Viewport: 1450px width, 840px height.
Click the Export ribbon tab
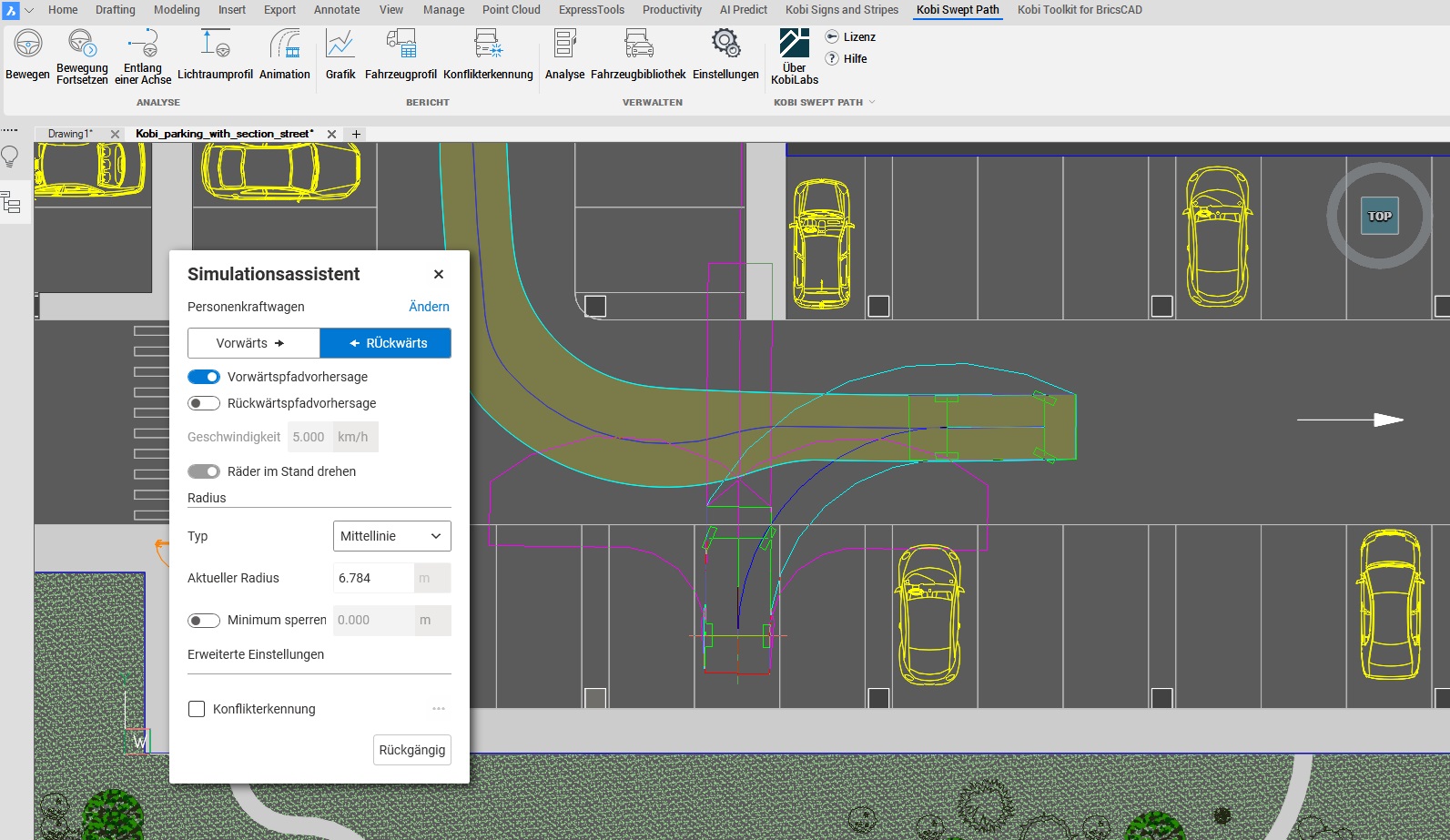279,10
